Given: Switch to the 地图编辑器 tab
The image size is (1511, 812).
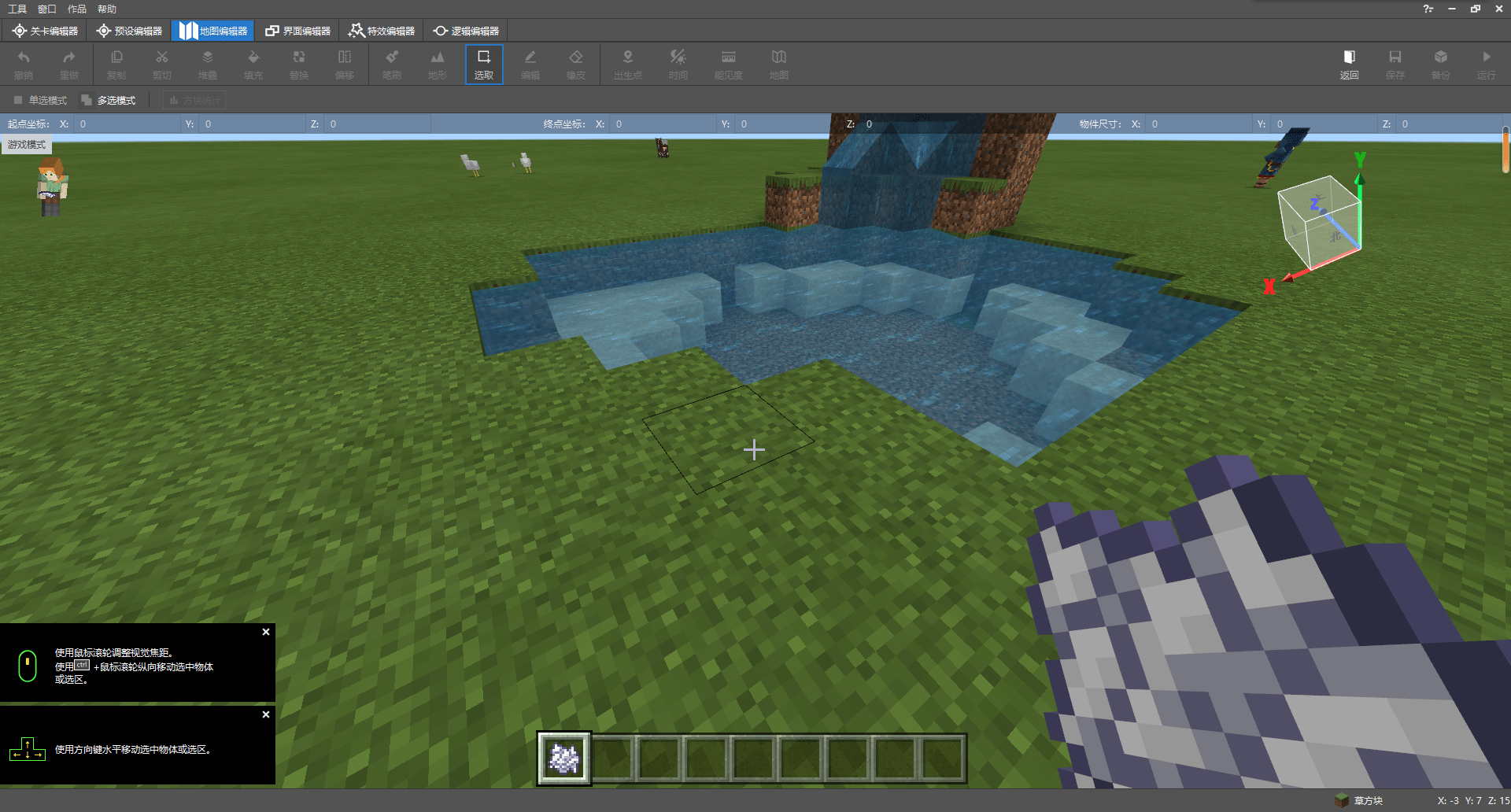Looking at the screenshot, I should pos(213,31).
